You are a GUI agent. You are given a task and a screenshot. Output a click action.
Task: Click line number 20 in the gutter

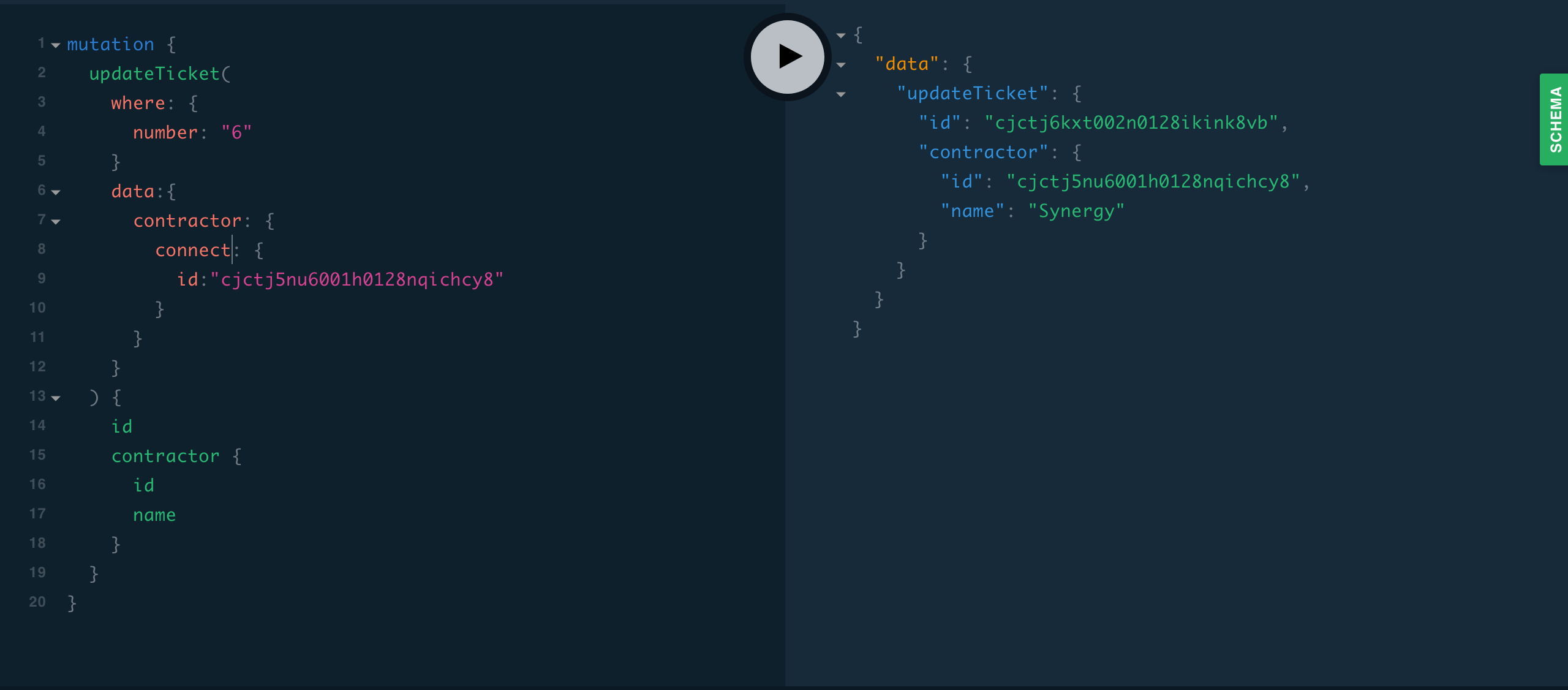click(x=37, y=602)
